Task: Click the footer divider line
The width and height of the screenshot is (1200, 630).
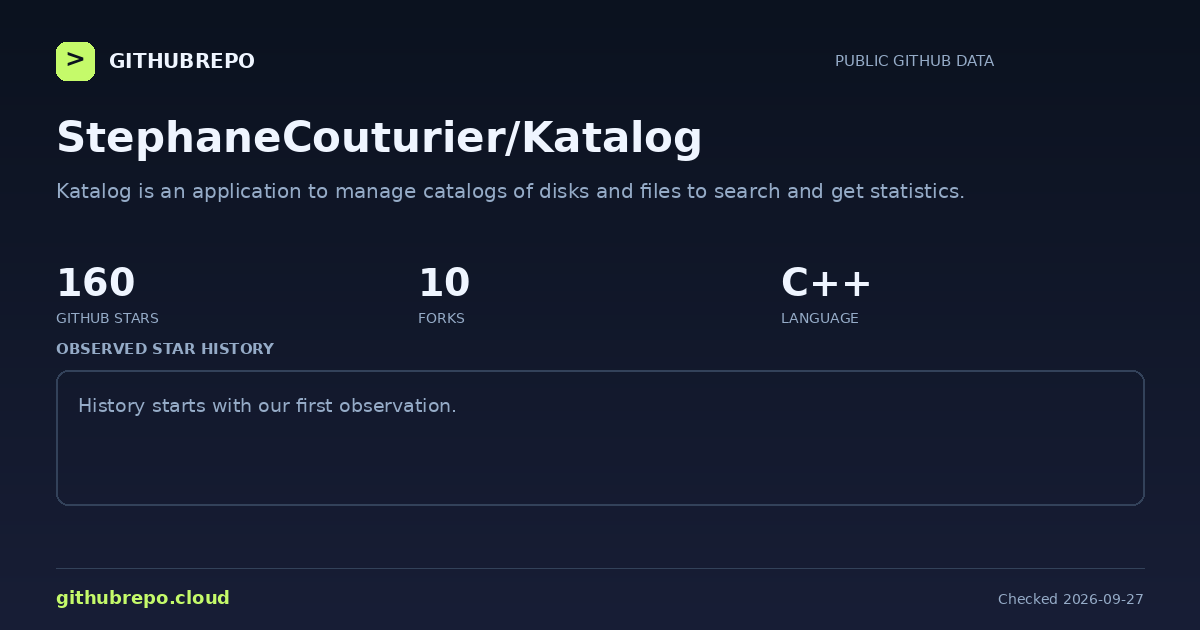Action: tap(600, 568)
